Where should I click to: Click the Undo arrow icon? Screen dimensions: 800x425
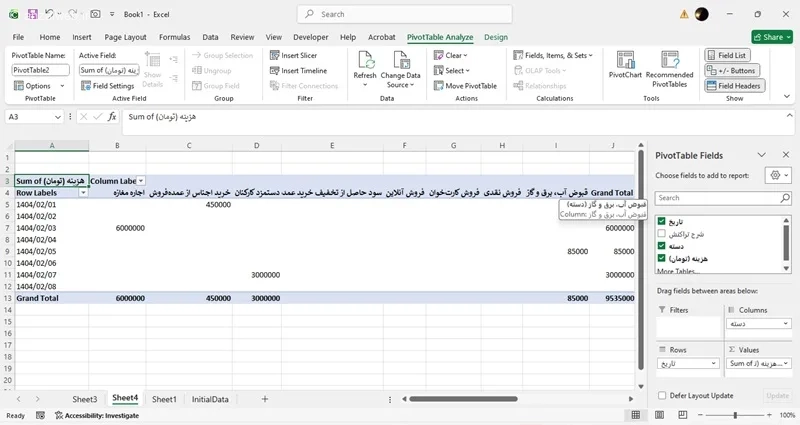tap(49, 14)
